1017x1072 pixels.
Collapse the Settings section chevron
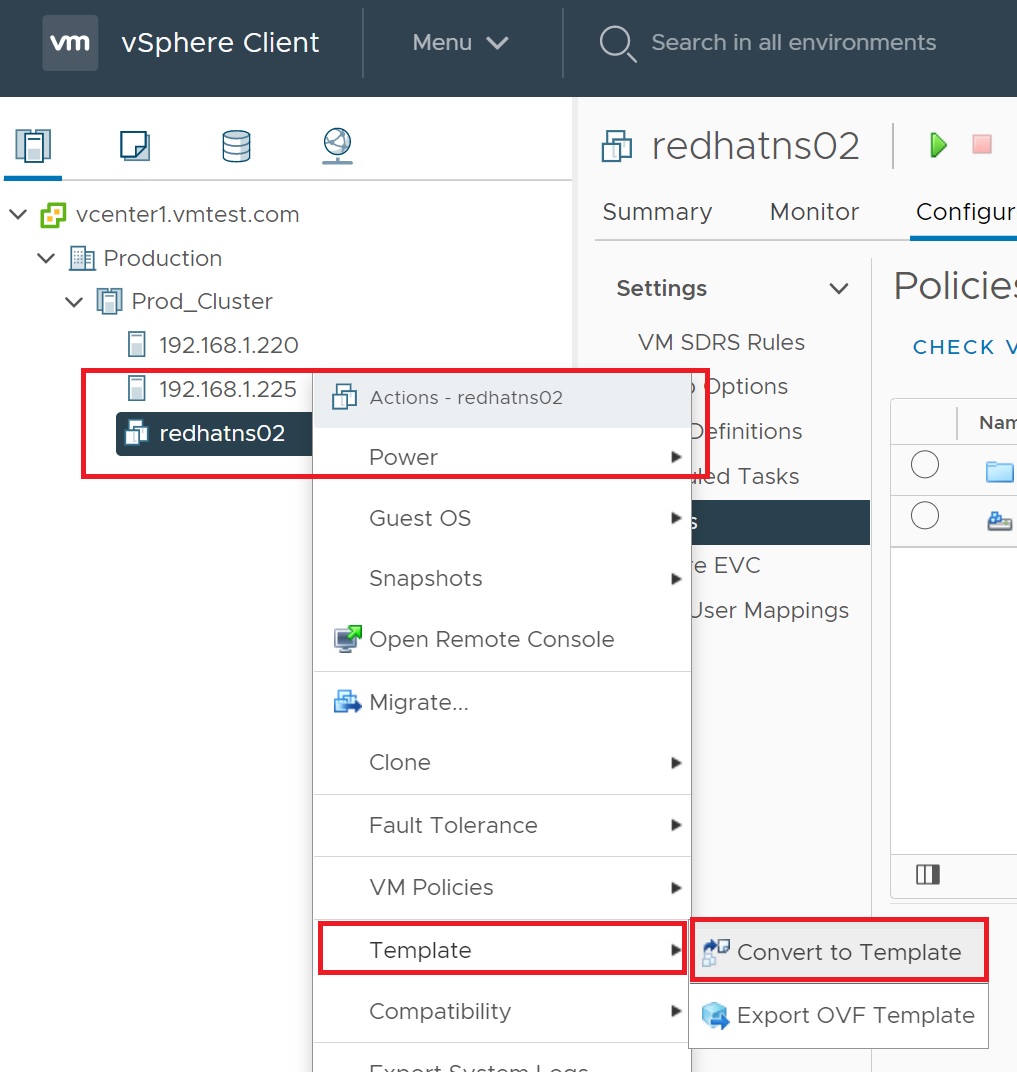click(839, 289)
